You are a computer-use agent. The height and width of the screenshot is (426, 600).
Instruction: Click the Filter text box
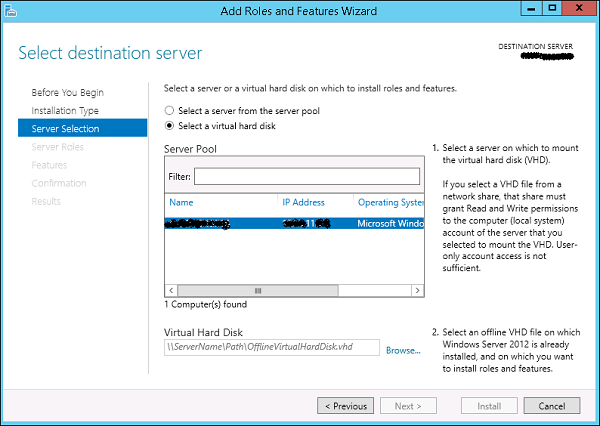(x=306, y=177)
